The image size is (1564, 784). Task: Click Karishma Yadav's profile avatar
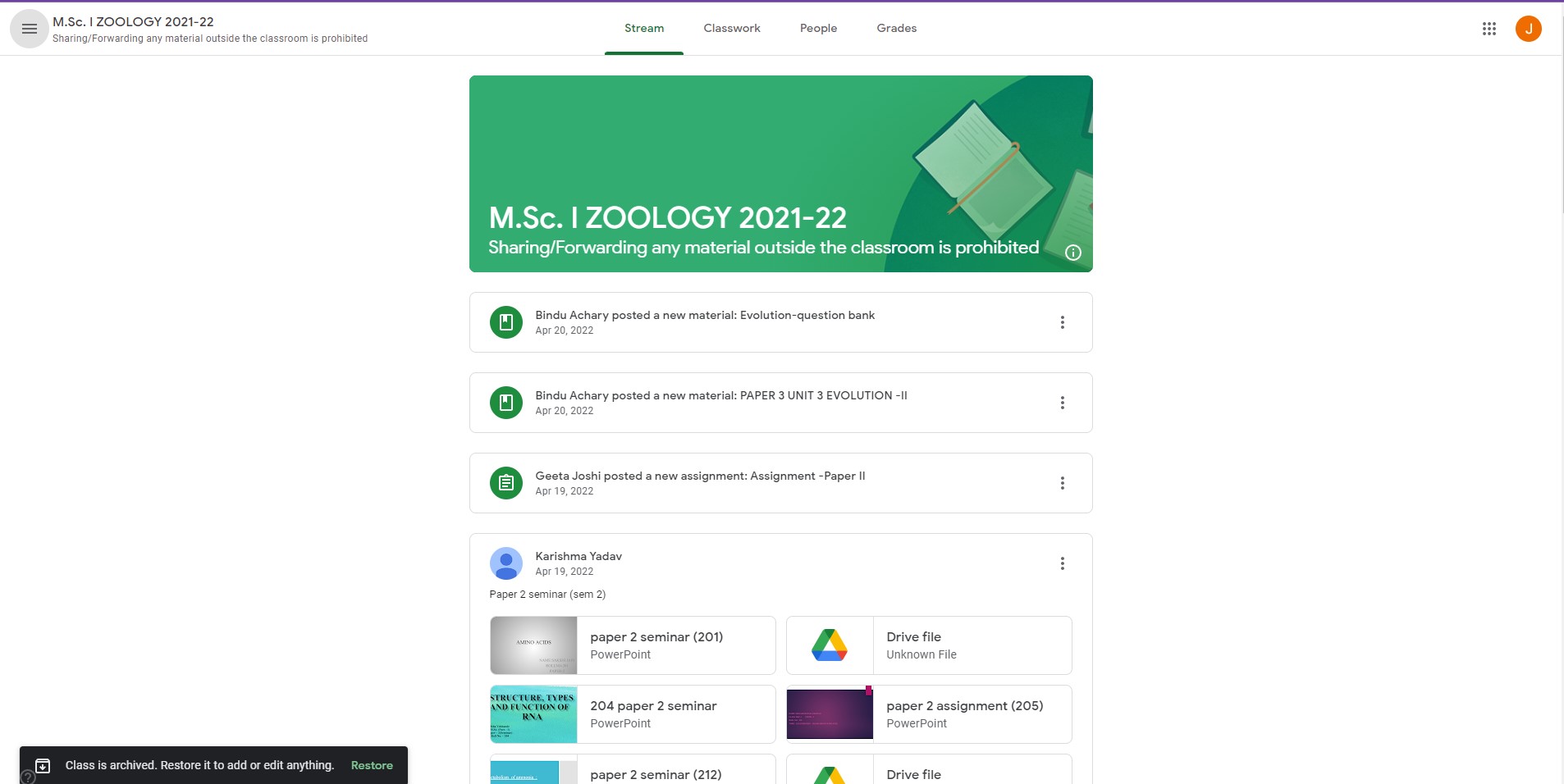coord(506,563)
